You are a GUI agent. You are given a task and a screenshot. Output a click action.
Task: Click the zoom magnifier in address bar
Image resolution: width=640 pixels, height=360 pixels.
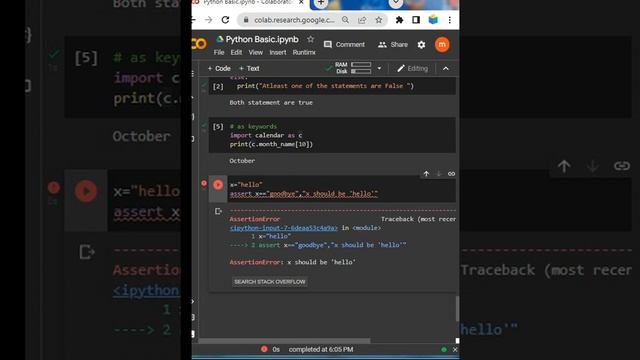(345, 20)
